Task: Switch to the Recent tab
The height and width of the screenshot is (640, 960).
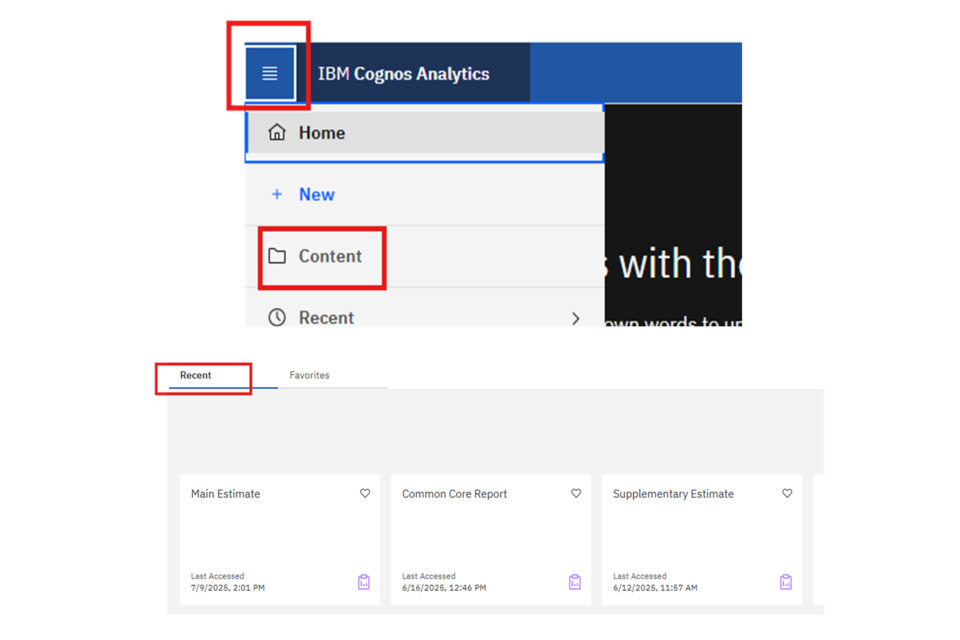Action: pos(196,376)
